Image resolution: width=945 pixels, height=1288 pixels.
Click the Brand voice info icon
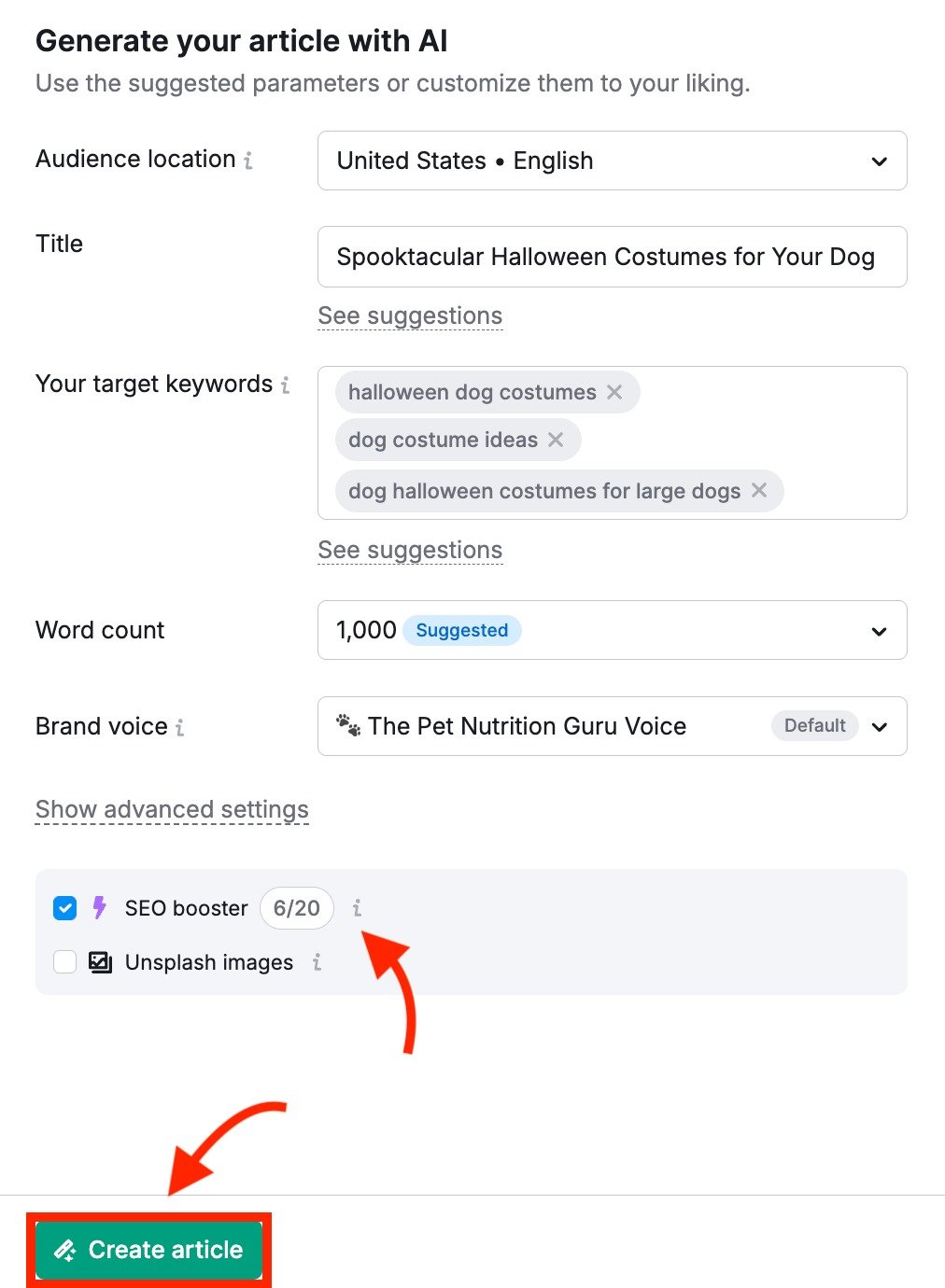181,727
